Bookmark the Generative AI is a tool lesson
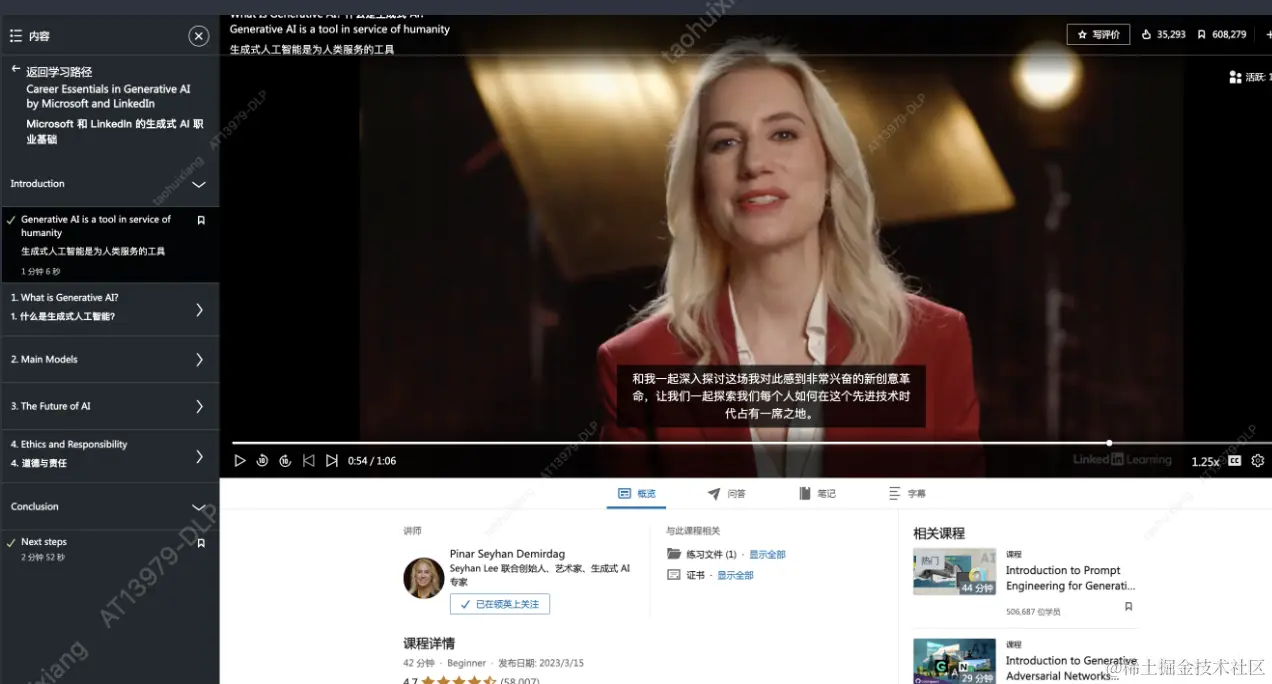The width and height of the screenshot is (1272, 684). tap(201, 220)
